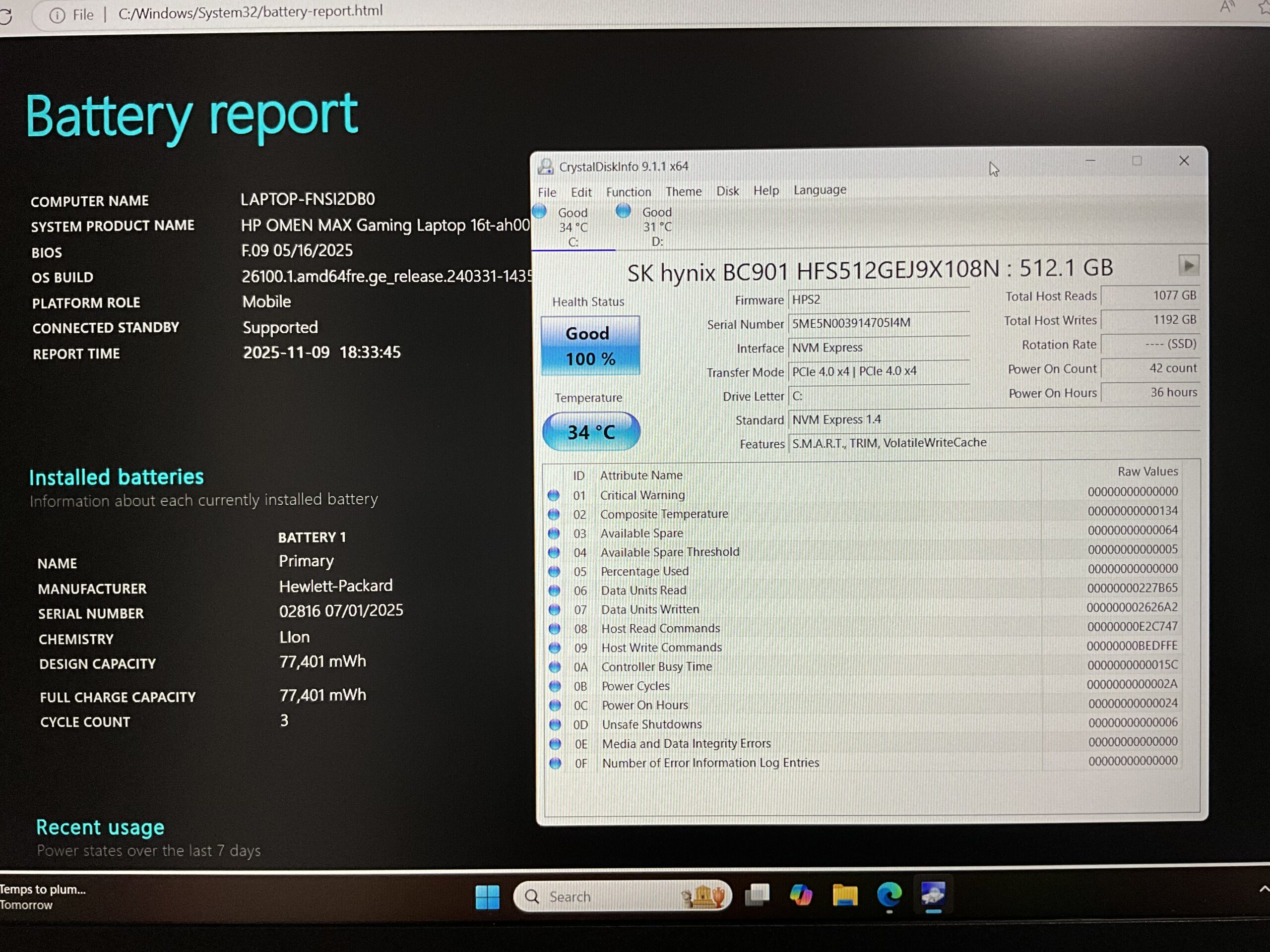Click CrystalDiskInfo taskbar icon

pos(933,894)
